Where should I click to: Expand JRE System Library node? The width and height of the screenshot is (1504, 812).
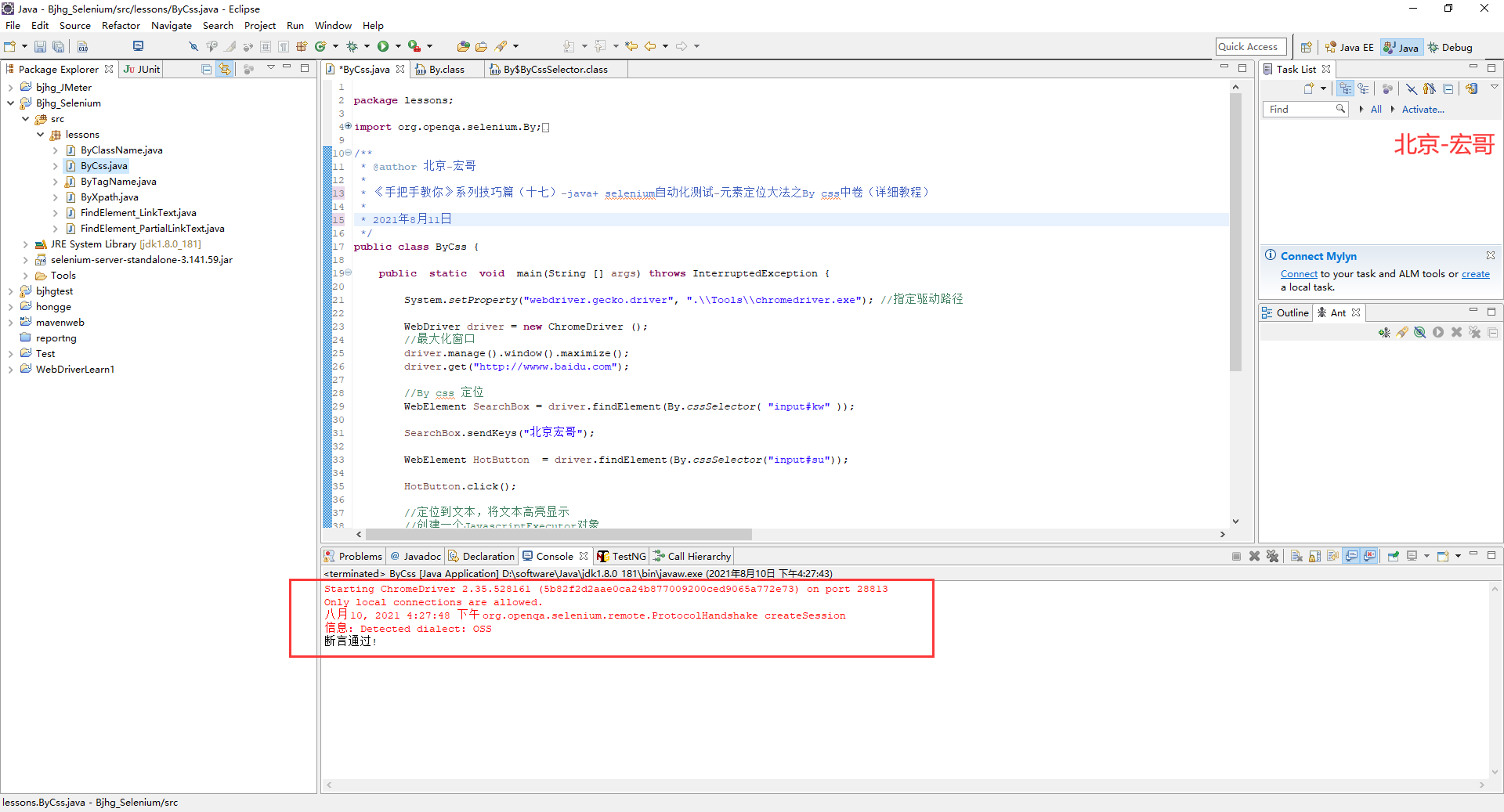26,244
